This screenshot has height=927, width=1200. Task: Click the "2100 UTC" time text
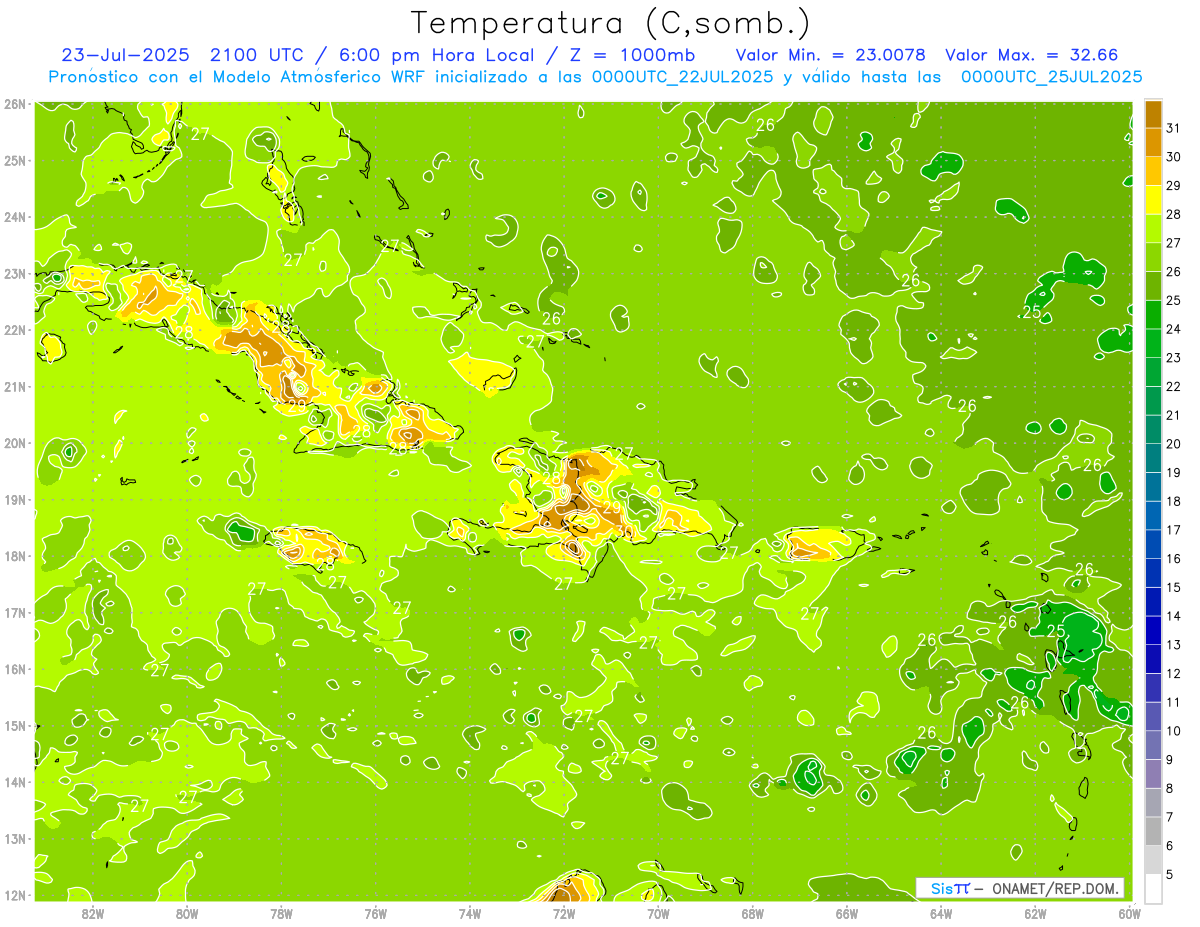click(x=256, y=55)
